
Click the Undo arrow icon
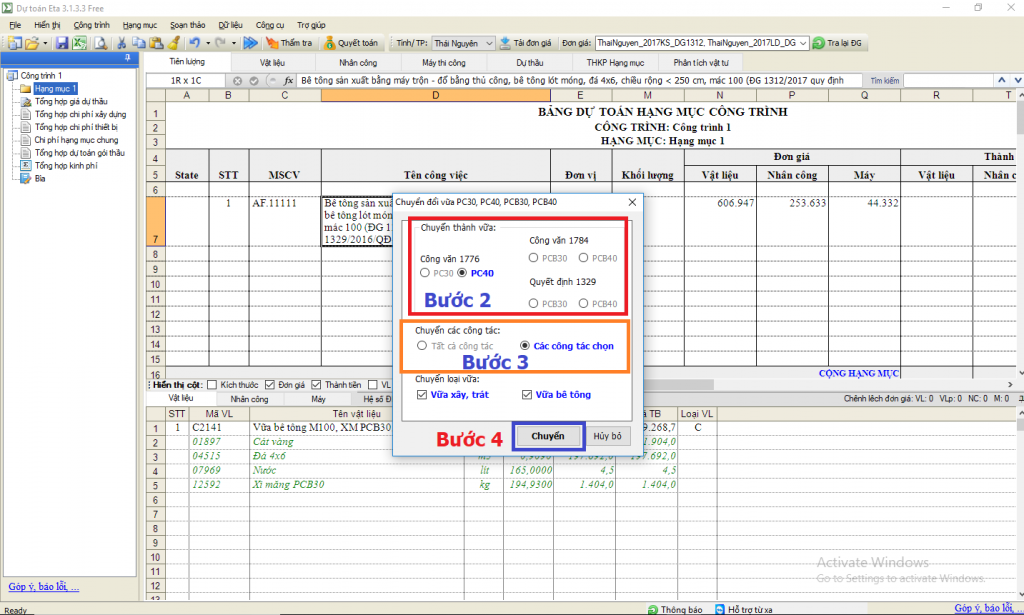[194, 43]
